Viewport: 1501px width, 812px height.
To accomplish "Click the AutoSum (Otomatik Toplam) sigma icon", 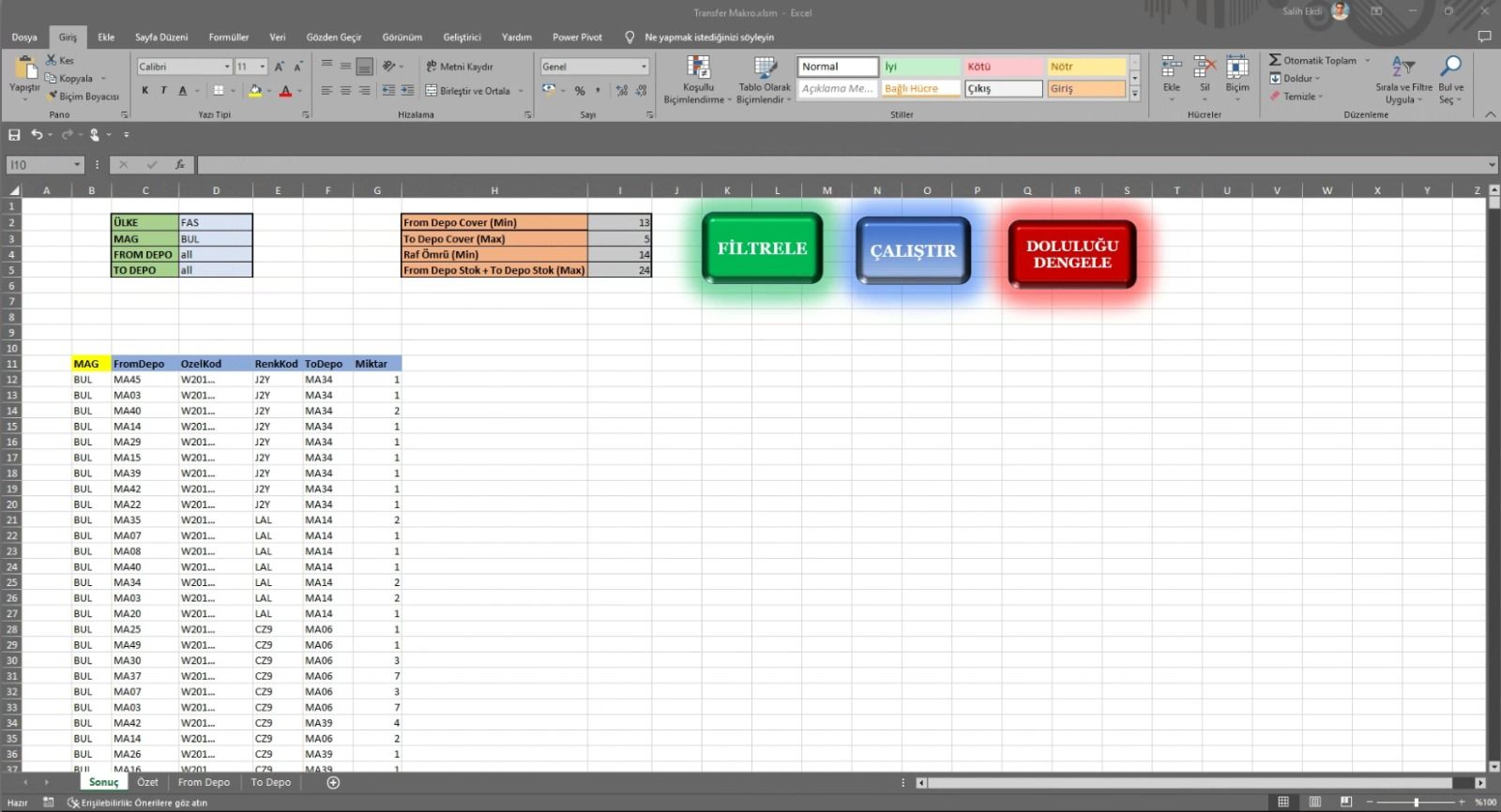I will click(1275, 60).
